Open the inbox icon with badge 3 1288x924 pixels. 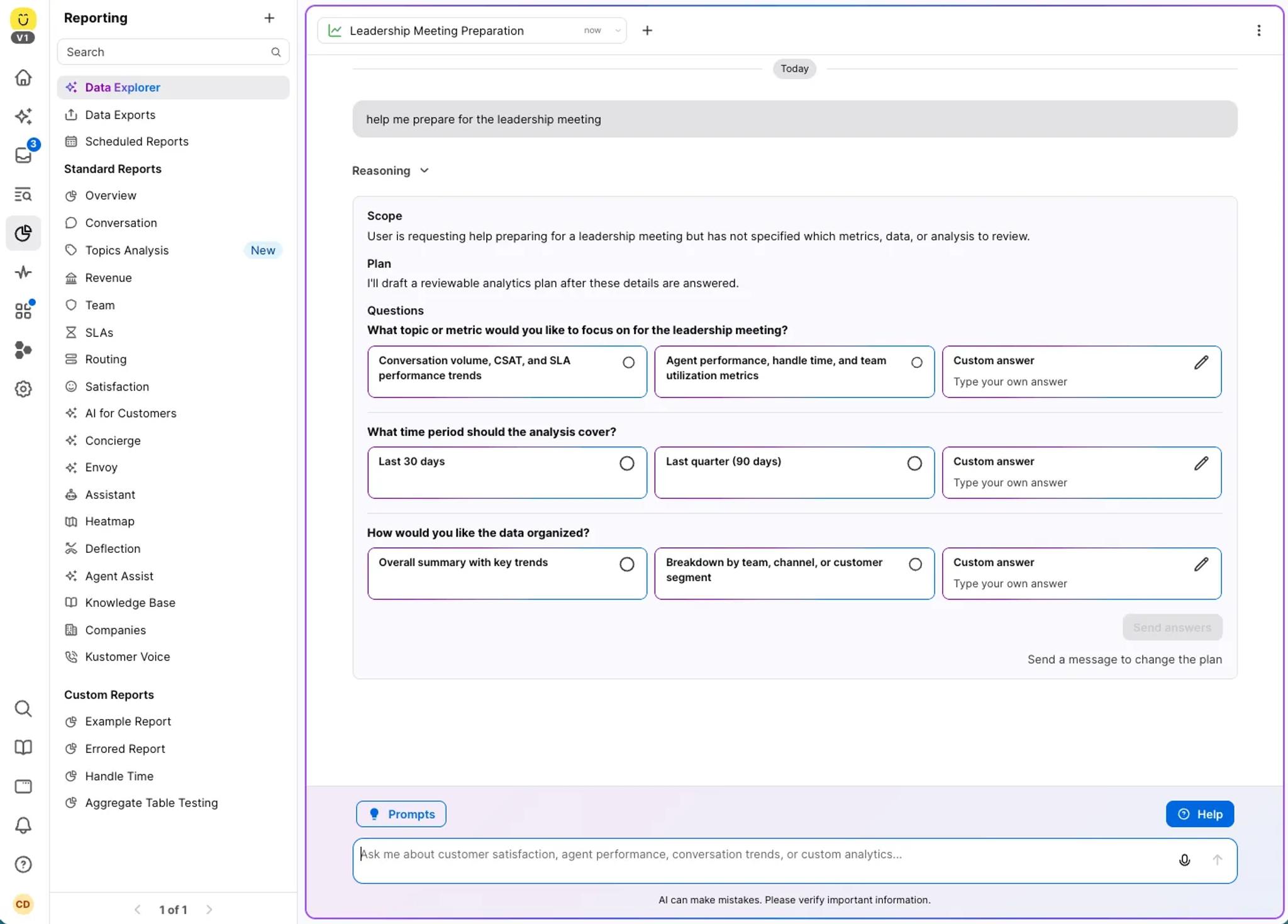coord(23,155)
